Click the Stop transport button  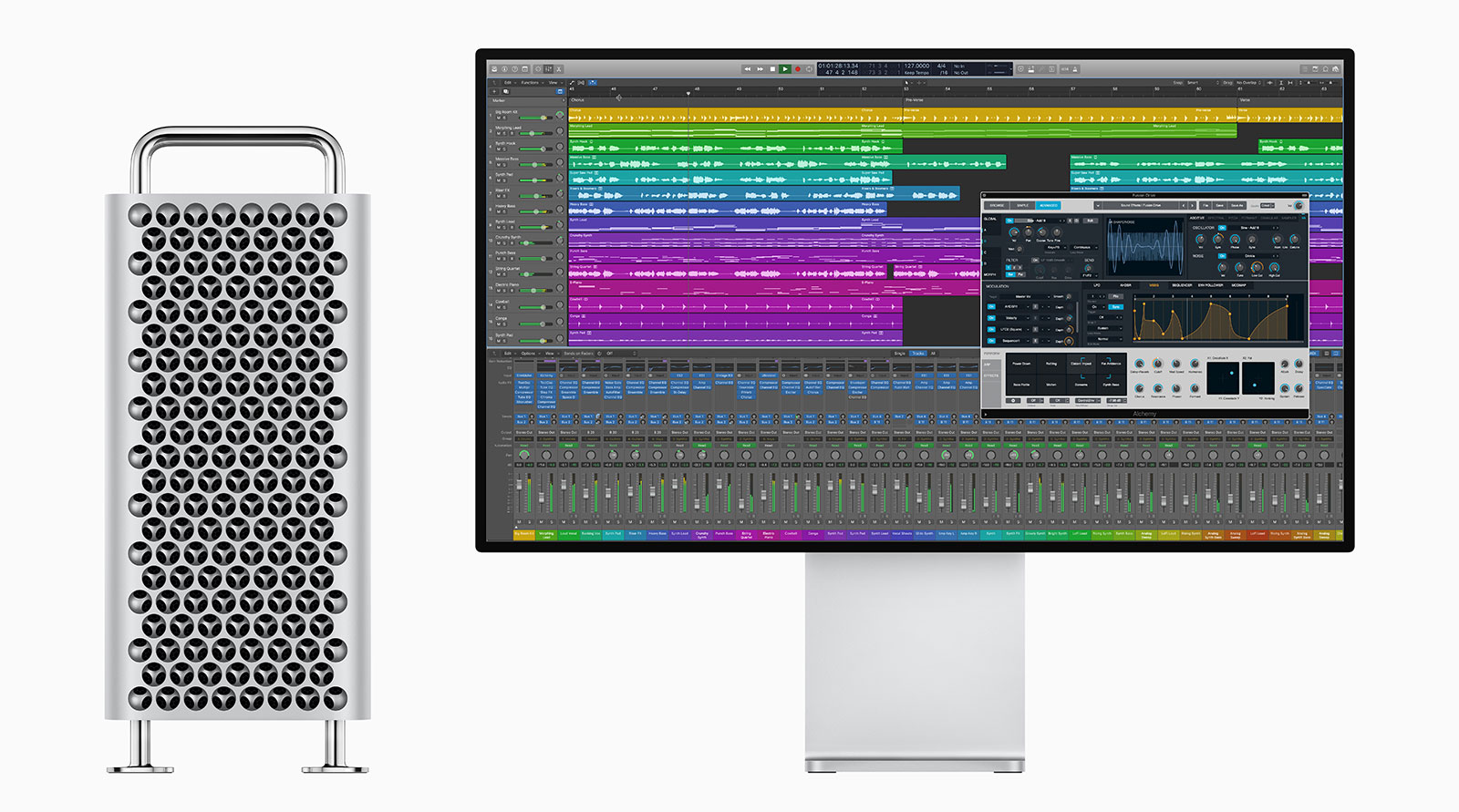click(x=772, y=69)
